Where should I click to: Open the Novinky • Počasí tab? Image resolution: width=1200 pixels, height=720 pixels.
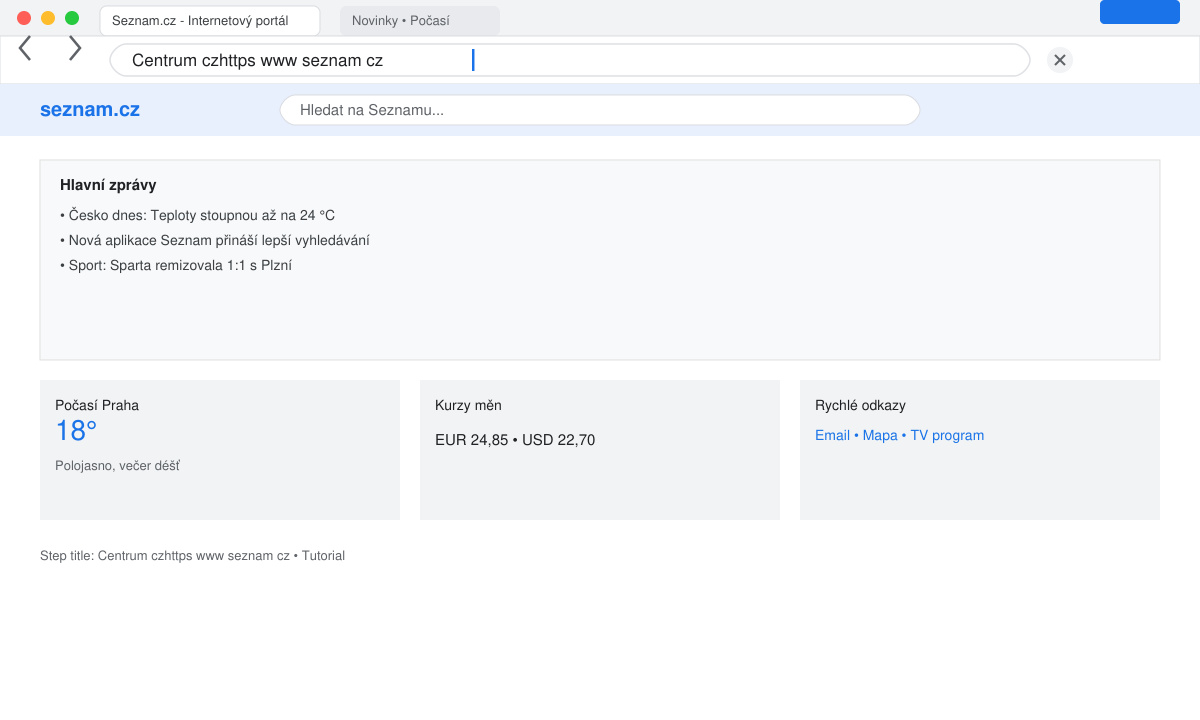pos(420,21)
